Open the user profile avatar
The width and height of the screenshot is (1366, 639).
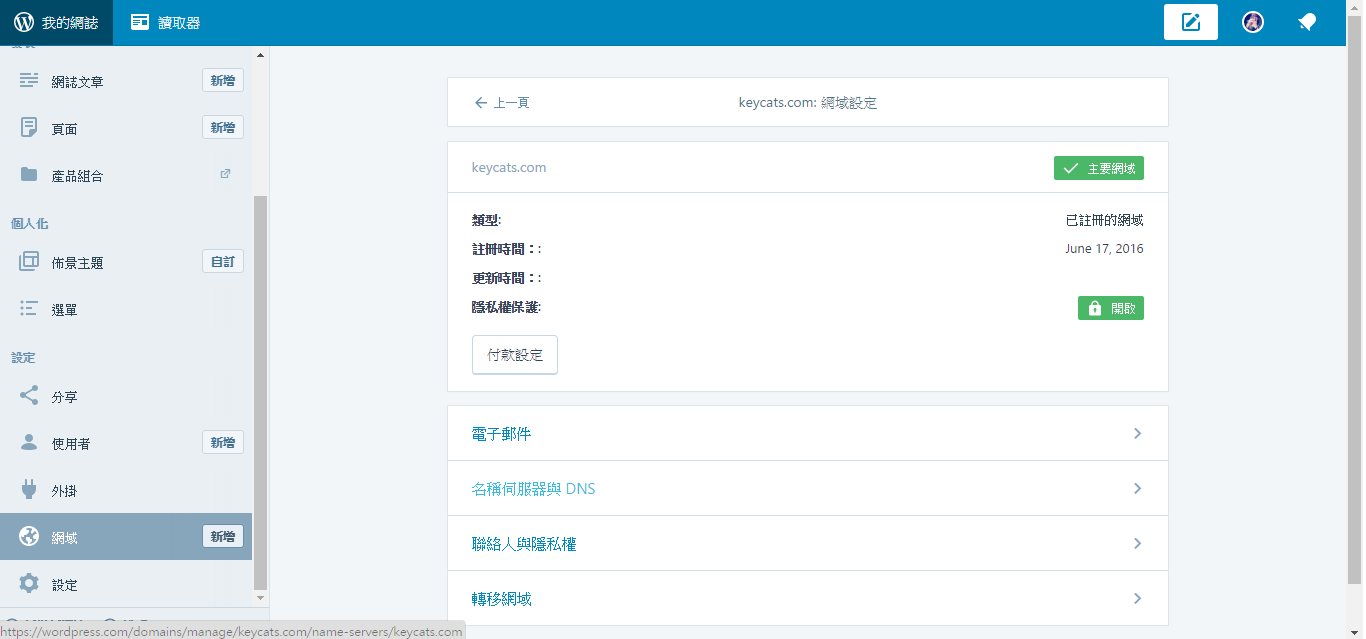(1253, 22)
